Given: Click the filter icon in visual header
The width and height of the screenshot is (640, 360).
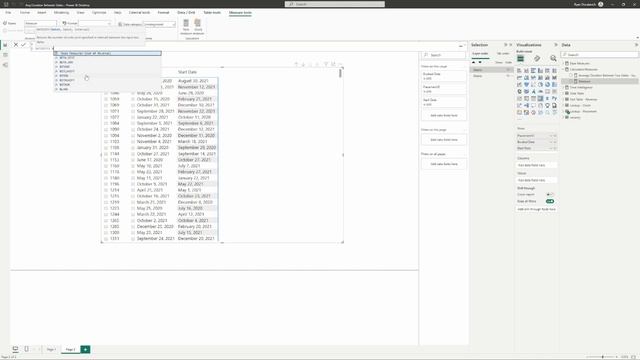Looking at the screenshot, I should (x=326, y=64).
